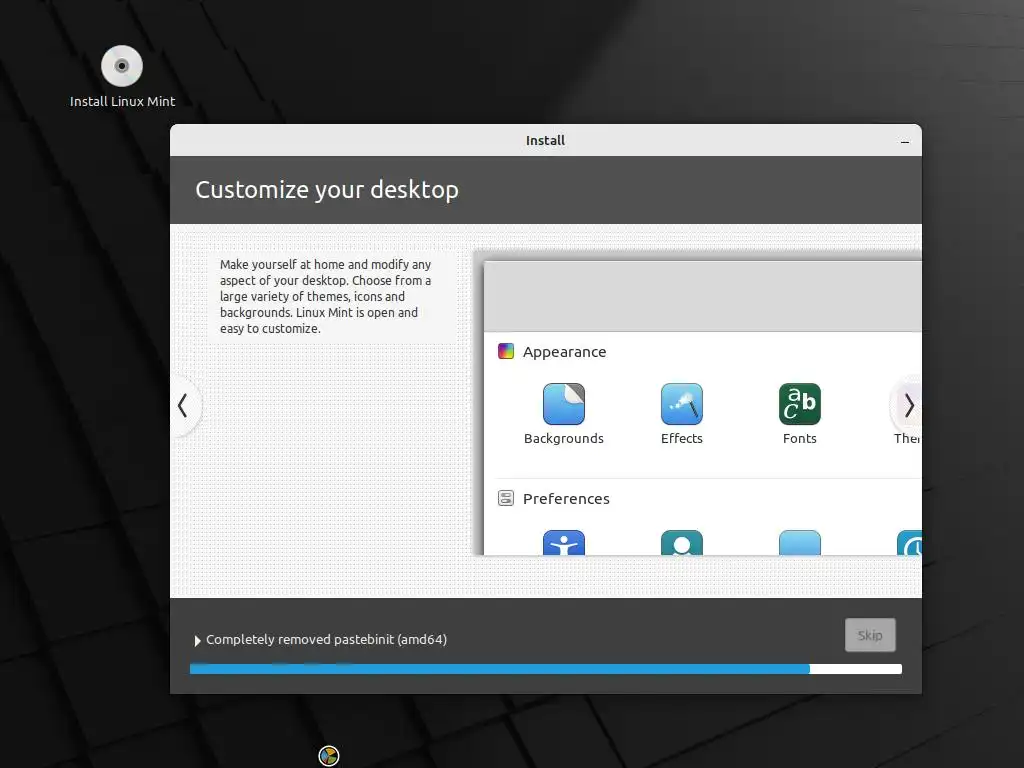The image size is (1024, 768).
Task: Click the colorful Appearance section icon
Action: pos(505,351)
